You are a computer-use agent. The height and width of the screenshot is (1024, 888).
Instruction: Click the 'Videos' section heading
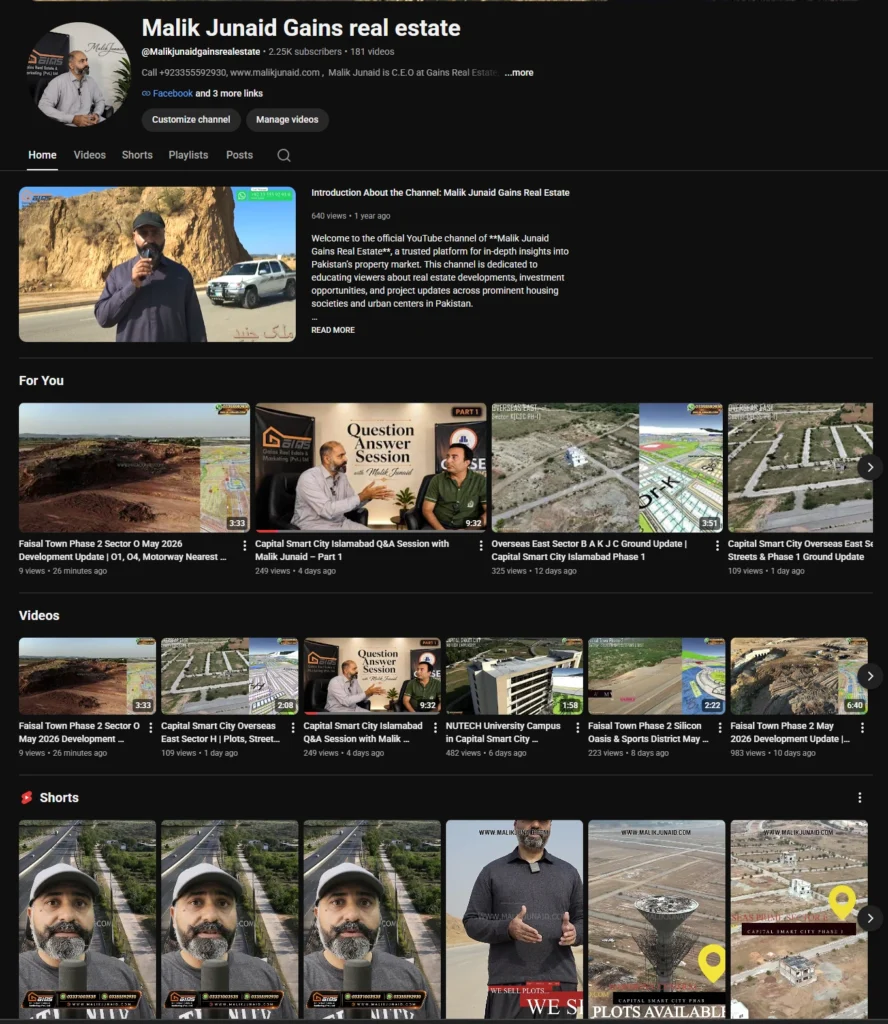39,615
